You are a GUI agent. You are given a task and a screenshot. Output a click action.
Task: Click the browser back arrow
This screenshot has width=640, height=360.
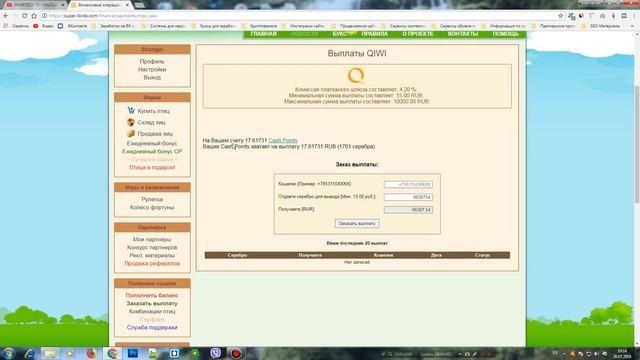pyautogui.click(x=6, y=16)
